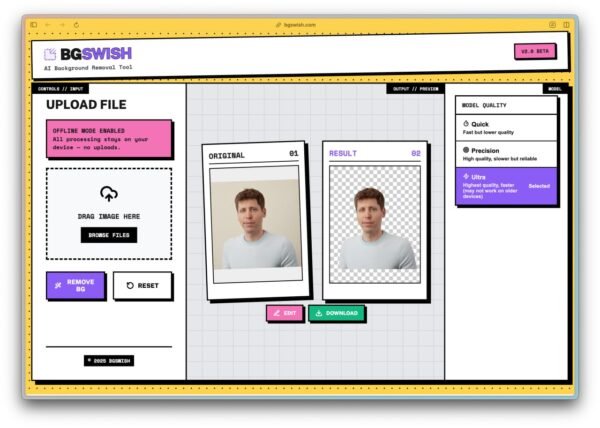Image resolution: width=600 pixels, height=428 pixels.
Task: Click the browser forward arrow
Action: (x=62, y=25)
